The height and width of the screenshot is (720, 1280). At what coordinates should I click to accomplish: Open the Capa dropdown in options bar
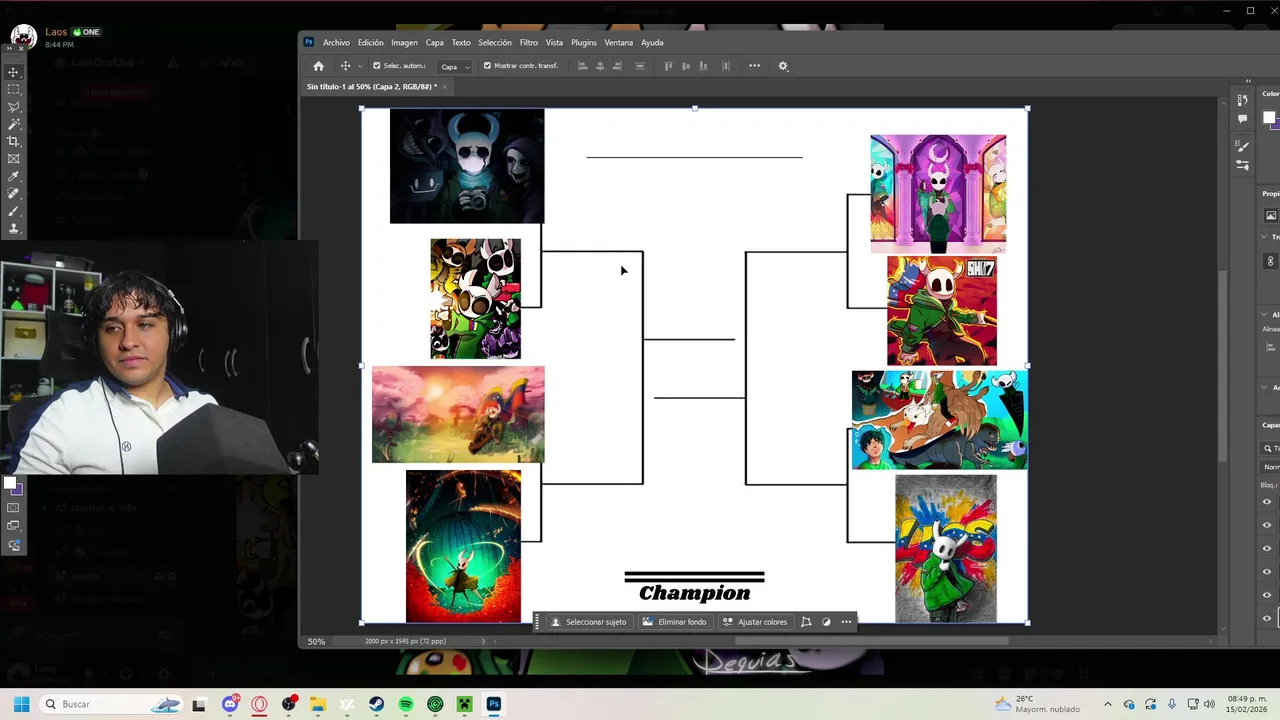(455, 66)
